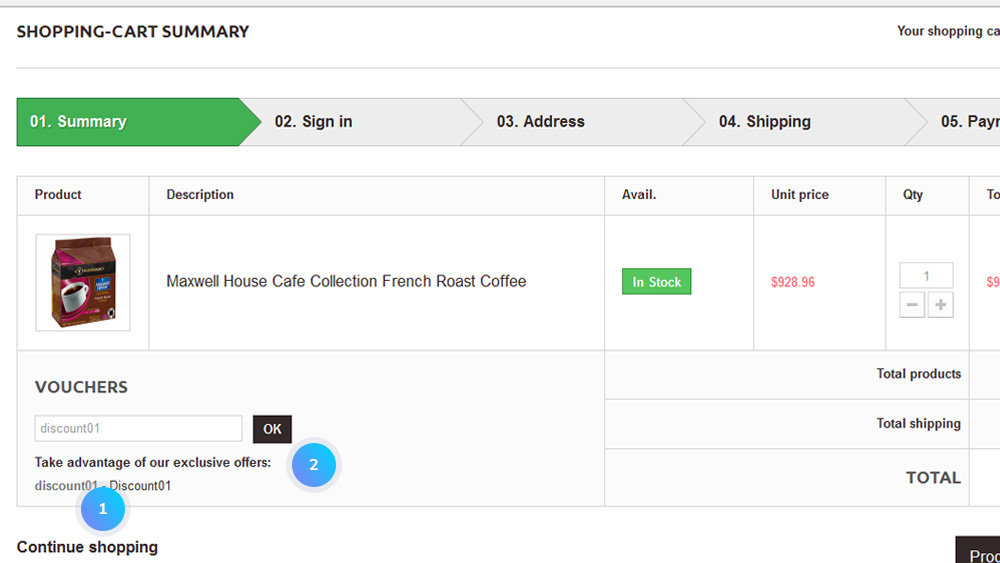The height and width of the screenshot is (563, 1000).
Task: Click the green In Stock badge
Action: pyautogui.click(x=656, y=282)
